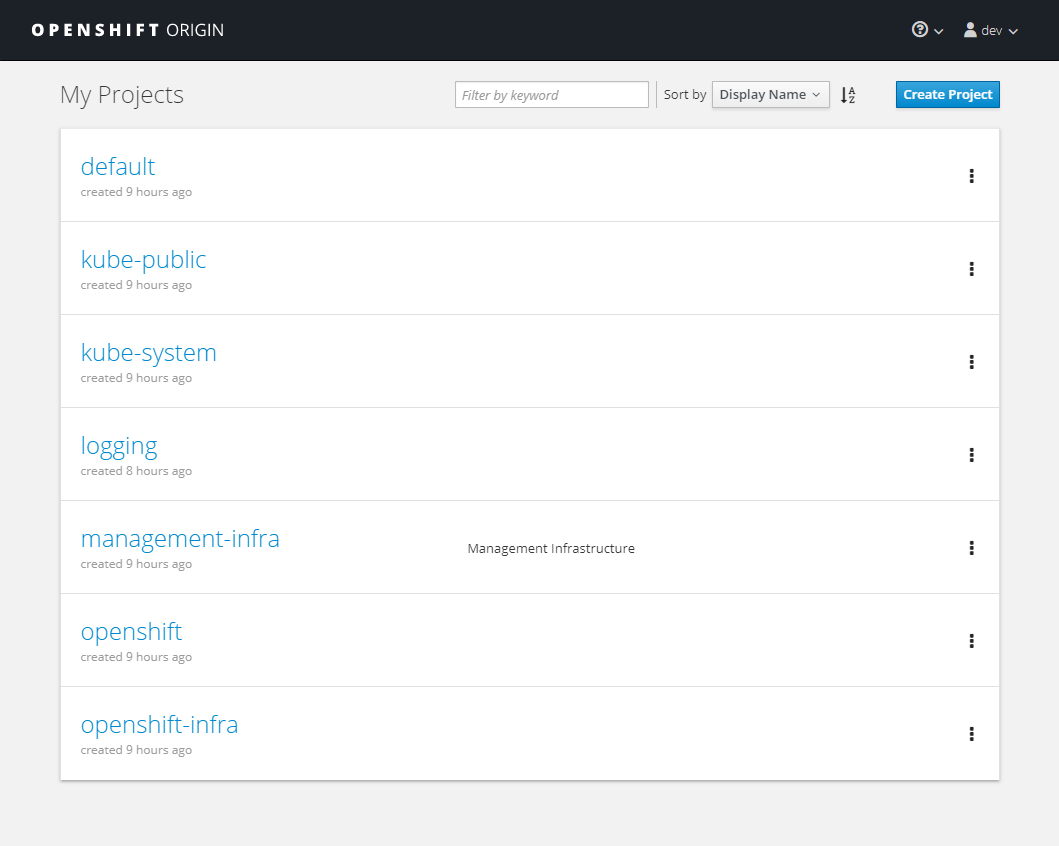Click the Create Project button
1059x846 pixels.
[948, 95]
